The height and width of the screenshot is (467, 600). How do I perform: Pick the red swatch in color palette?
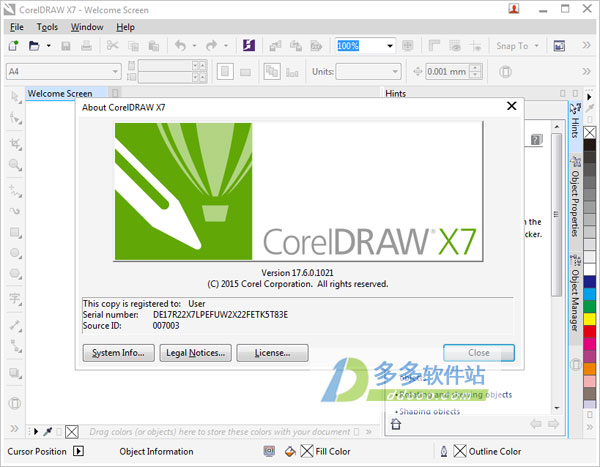pos(589,331)
